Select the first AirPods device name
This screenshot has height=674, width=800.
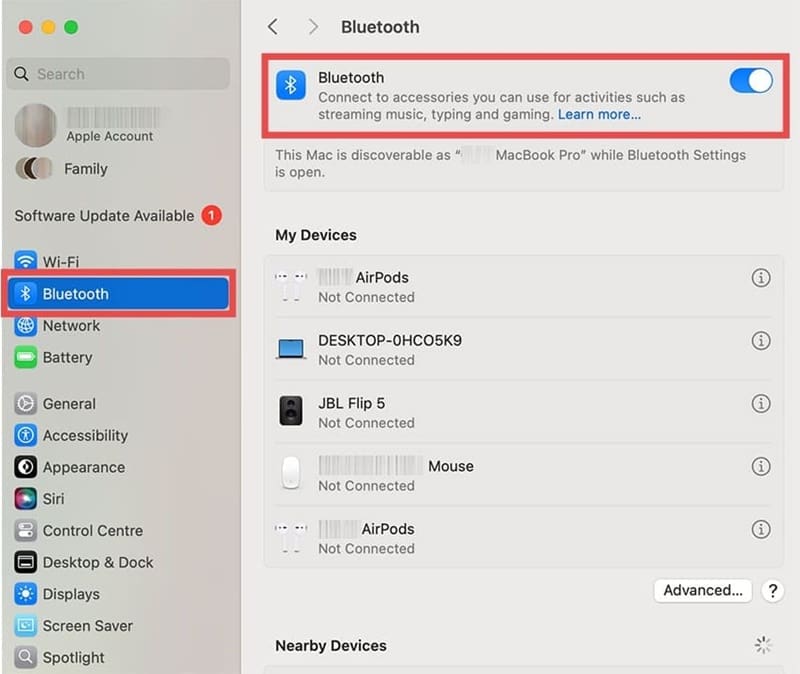363,278
